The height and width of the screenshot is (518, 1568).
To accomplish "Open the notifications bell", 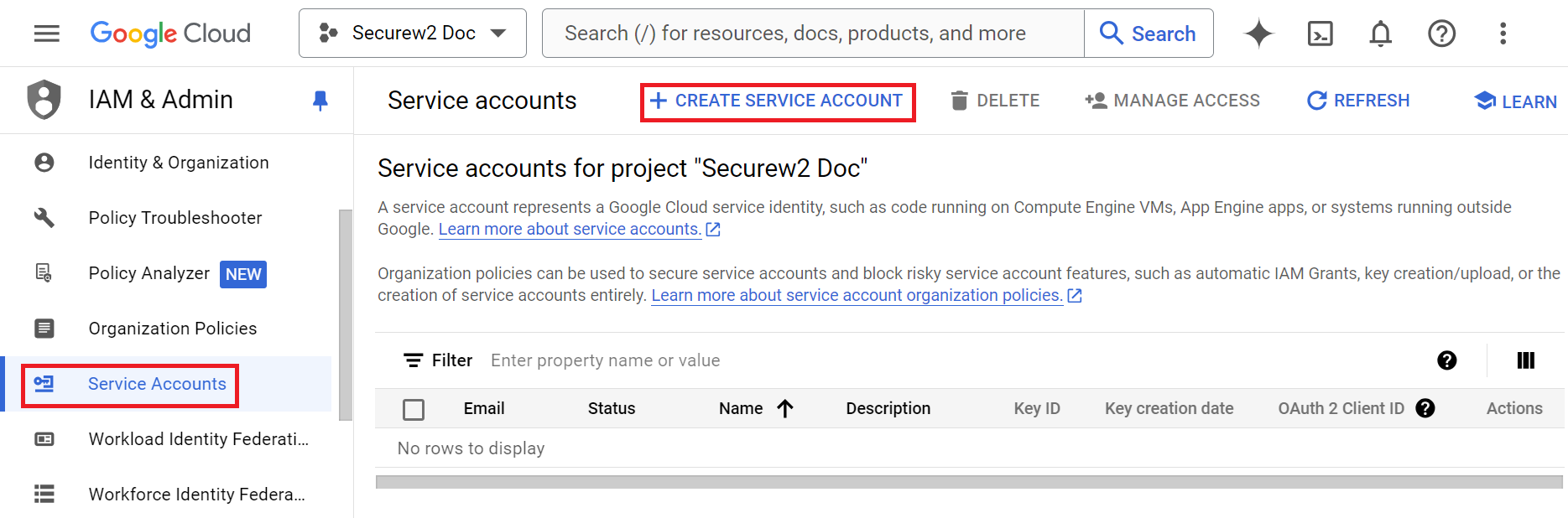I will (x=1380, y=34).
